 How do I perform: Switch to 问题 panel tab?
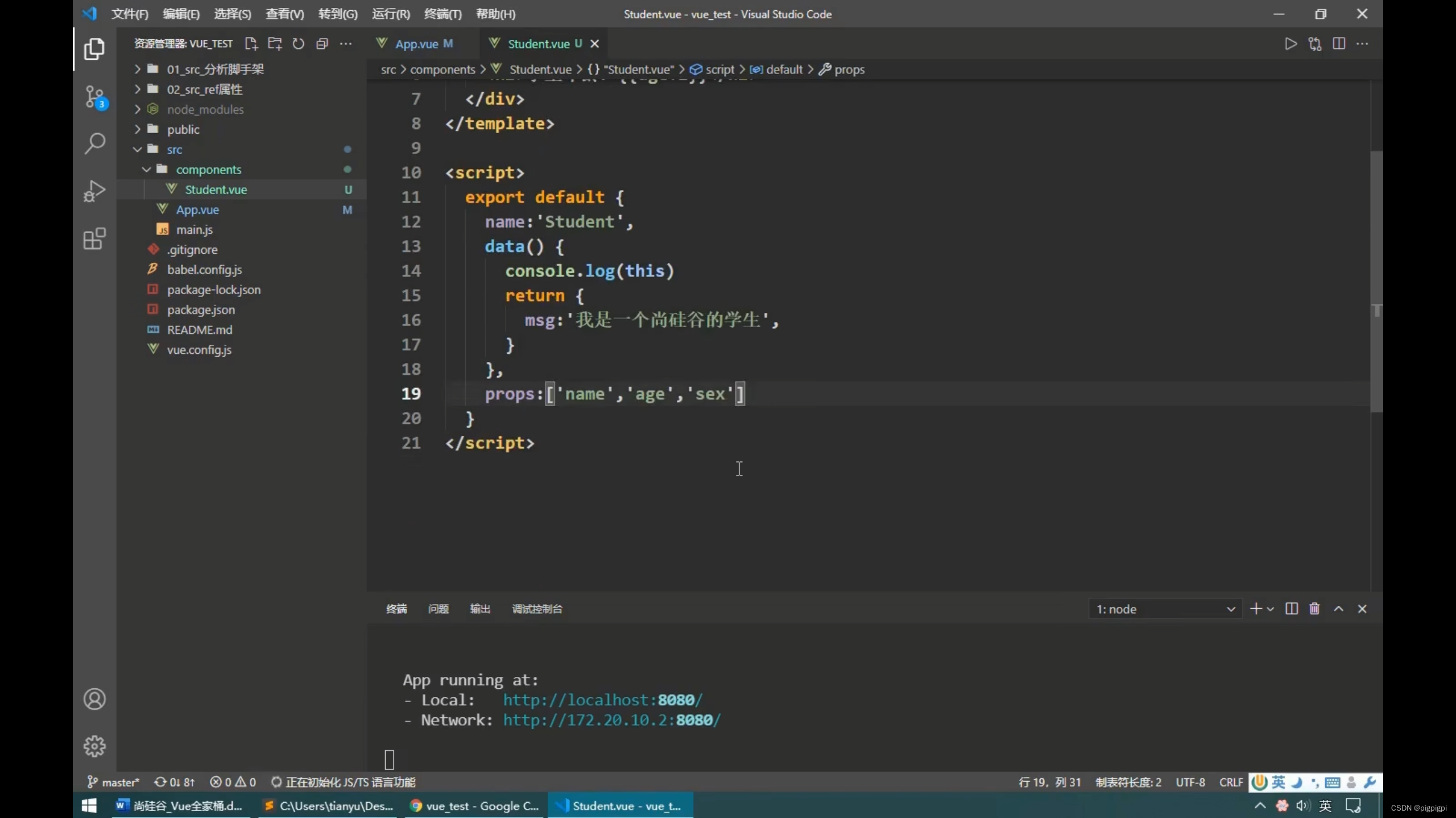(438, 609)
